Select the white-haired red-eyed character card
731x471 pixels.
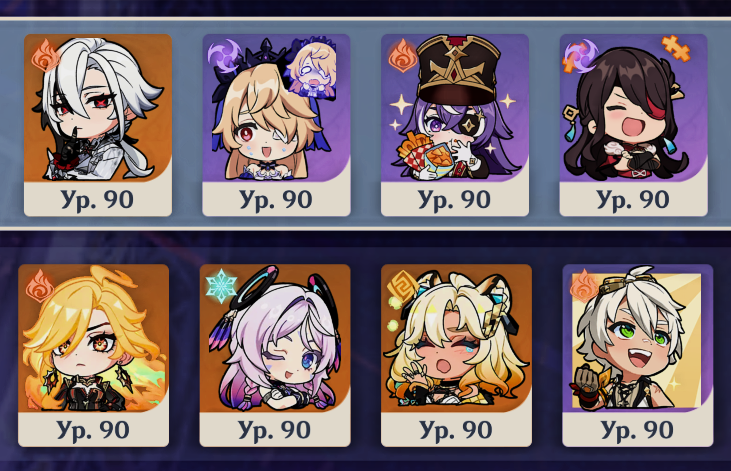tap(98, 125)
